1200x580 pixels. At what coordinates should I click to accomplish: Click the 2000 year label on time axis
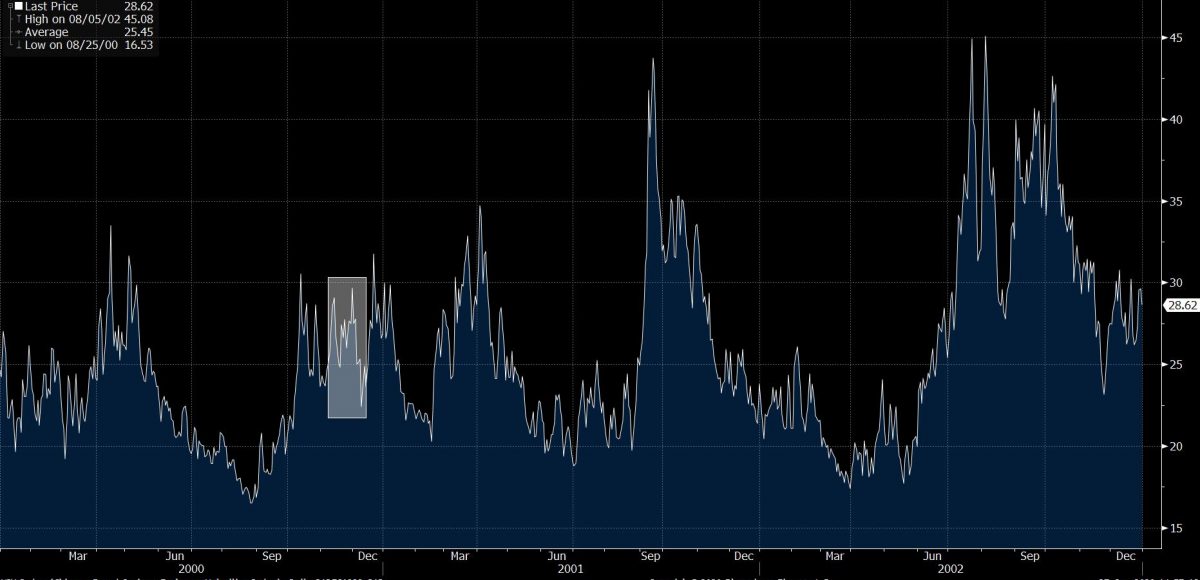click(190, 568)
